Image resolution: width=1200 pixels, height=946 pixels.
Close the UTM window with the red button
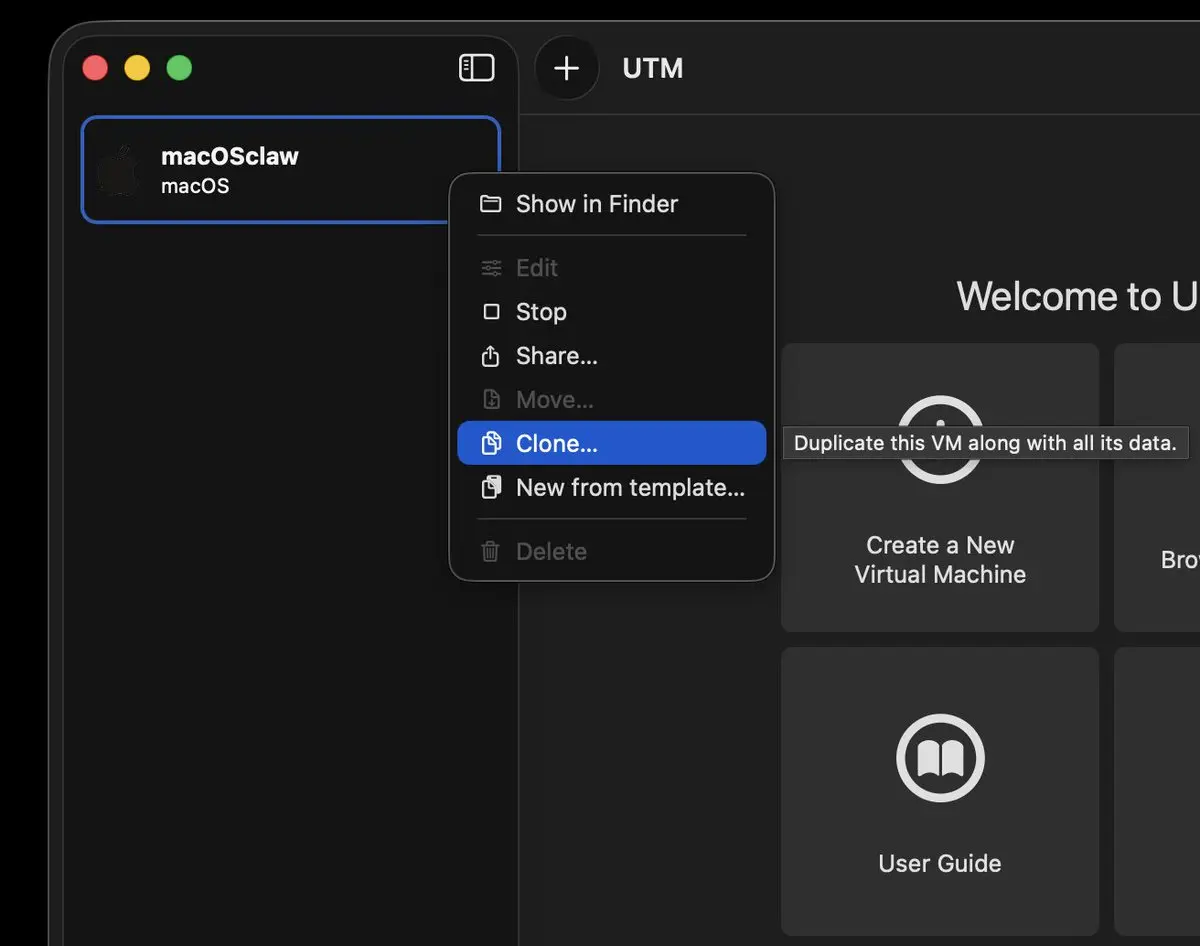[x=95, y=68]
